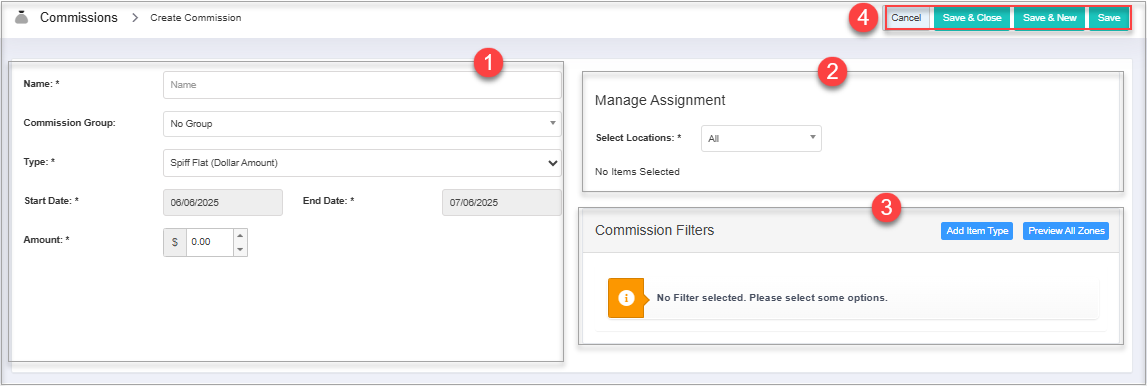1147x386 pixels.
Task: Open the End Date field
Action: click(502, 203)
